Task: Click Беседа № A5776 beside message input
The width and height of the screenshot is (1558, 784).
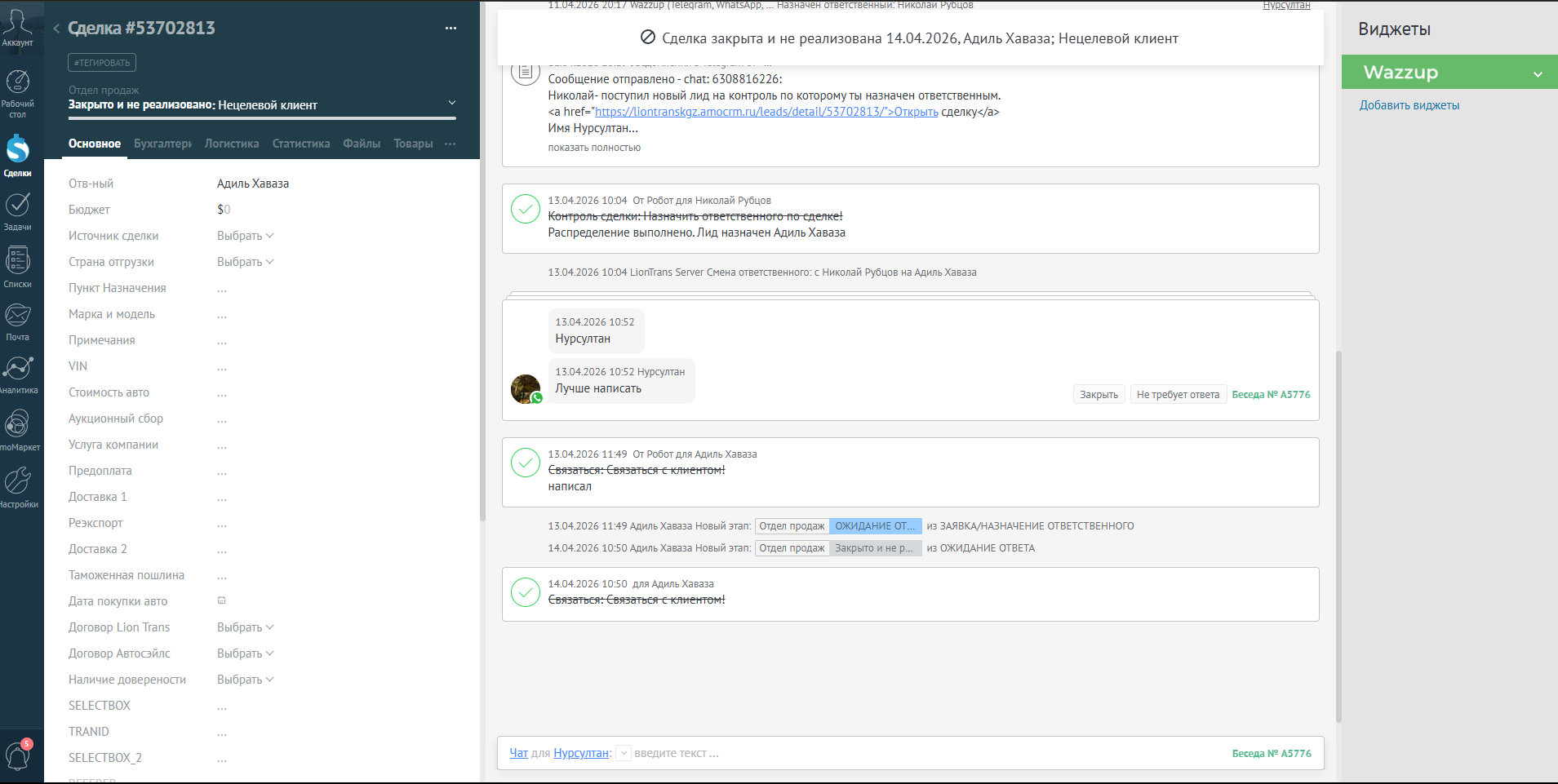Action: point(1272,754)
